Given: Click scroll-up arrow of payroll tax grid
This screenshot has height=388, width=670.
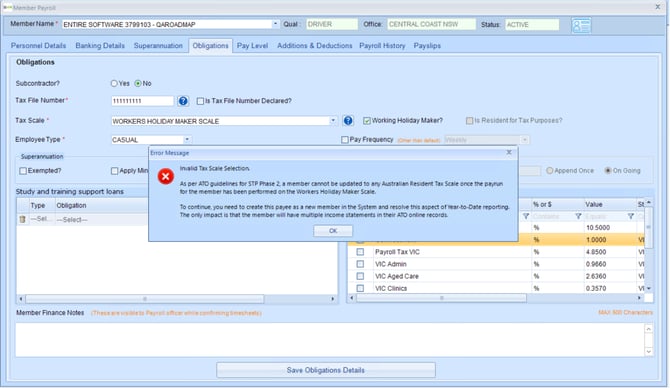Looking at the screenshot, I should tap(649, 203).
